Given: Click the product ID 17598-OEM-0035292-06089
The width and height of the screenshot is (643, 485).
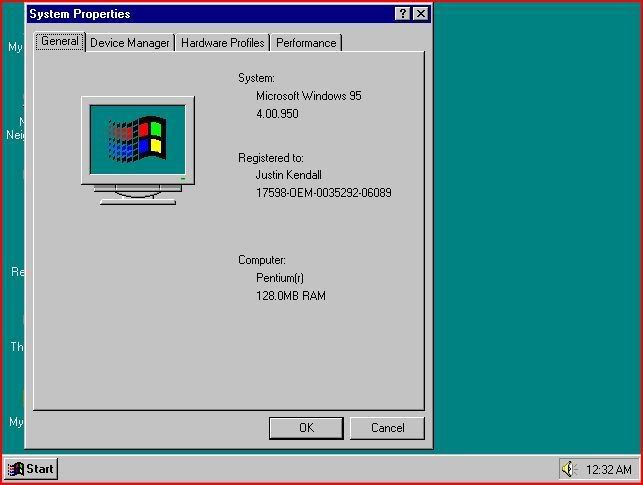Looking at the screenshot, I should click(x=324, y=193).
